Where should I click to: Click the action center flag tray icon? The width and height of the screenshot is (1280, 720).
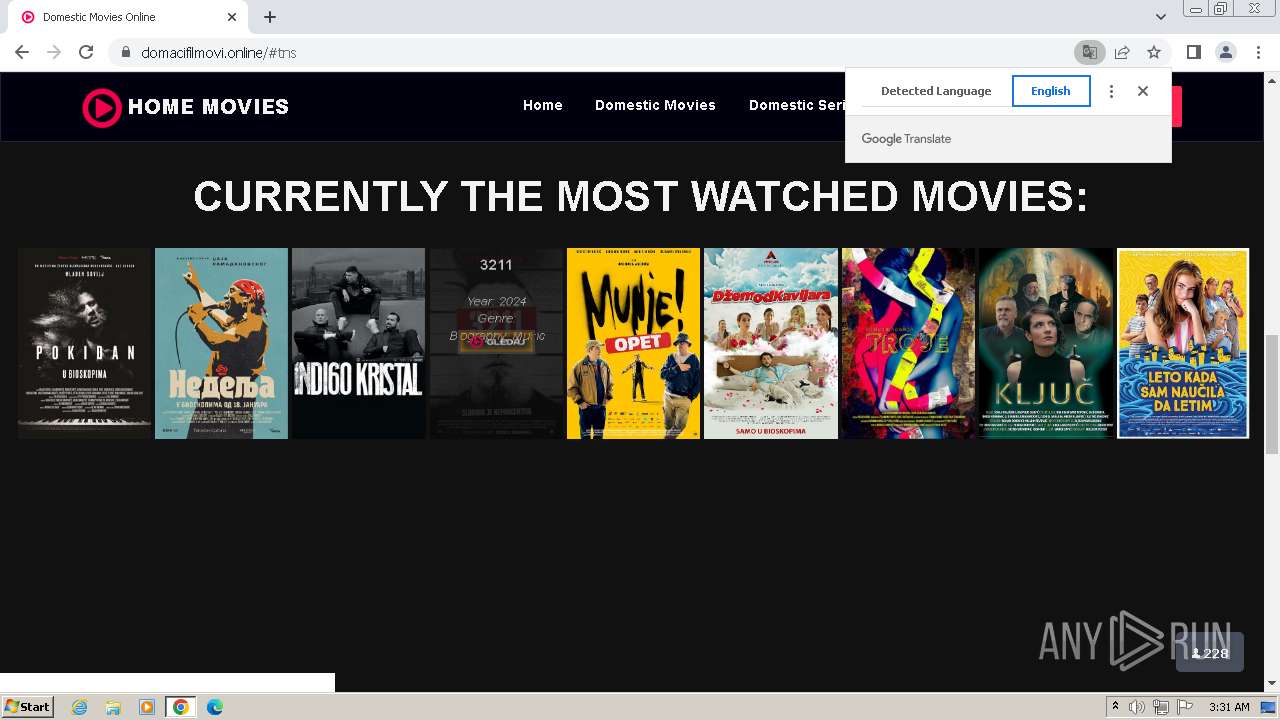tap(1184, 707)
